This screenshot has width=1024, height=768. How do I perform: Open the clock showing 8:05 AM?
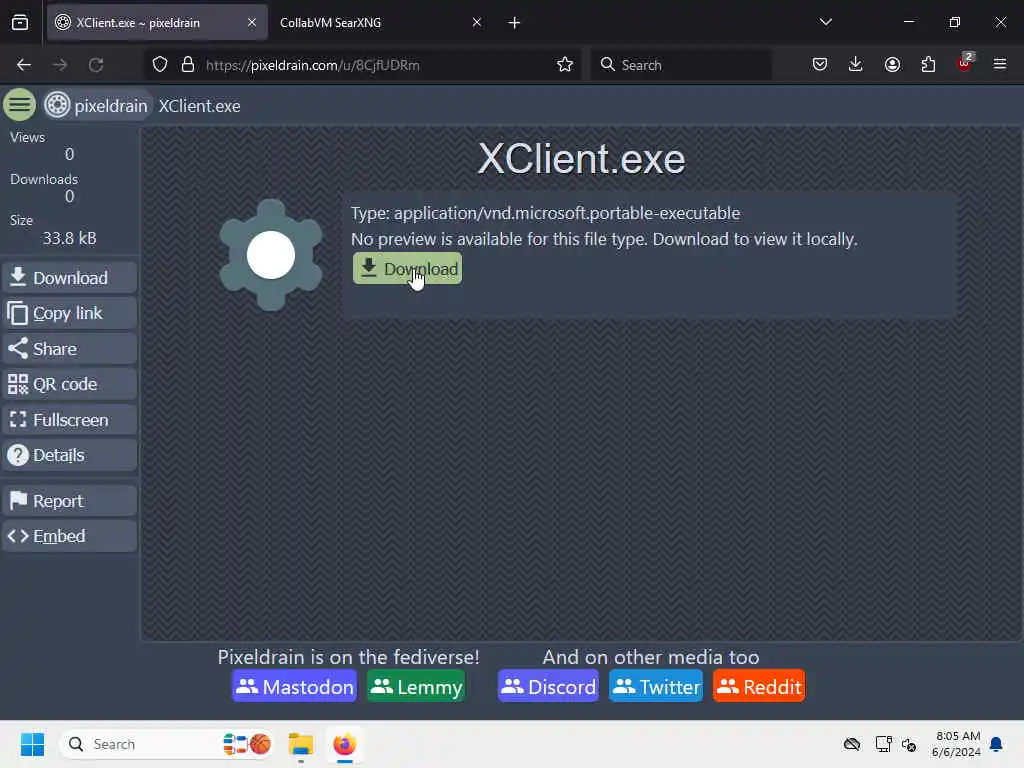(957, 744)
